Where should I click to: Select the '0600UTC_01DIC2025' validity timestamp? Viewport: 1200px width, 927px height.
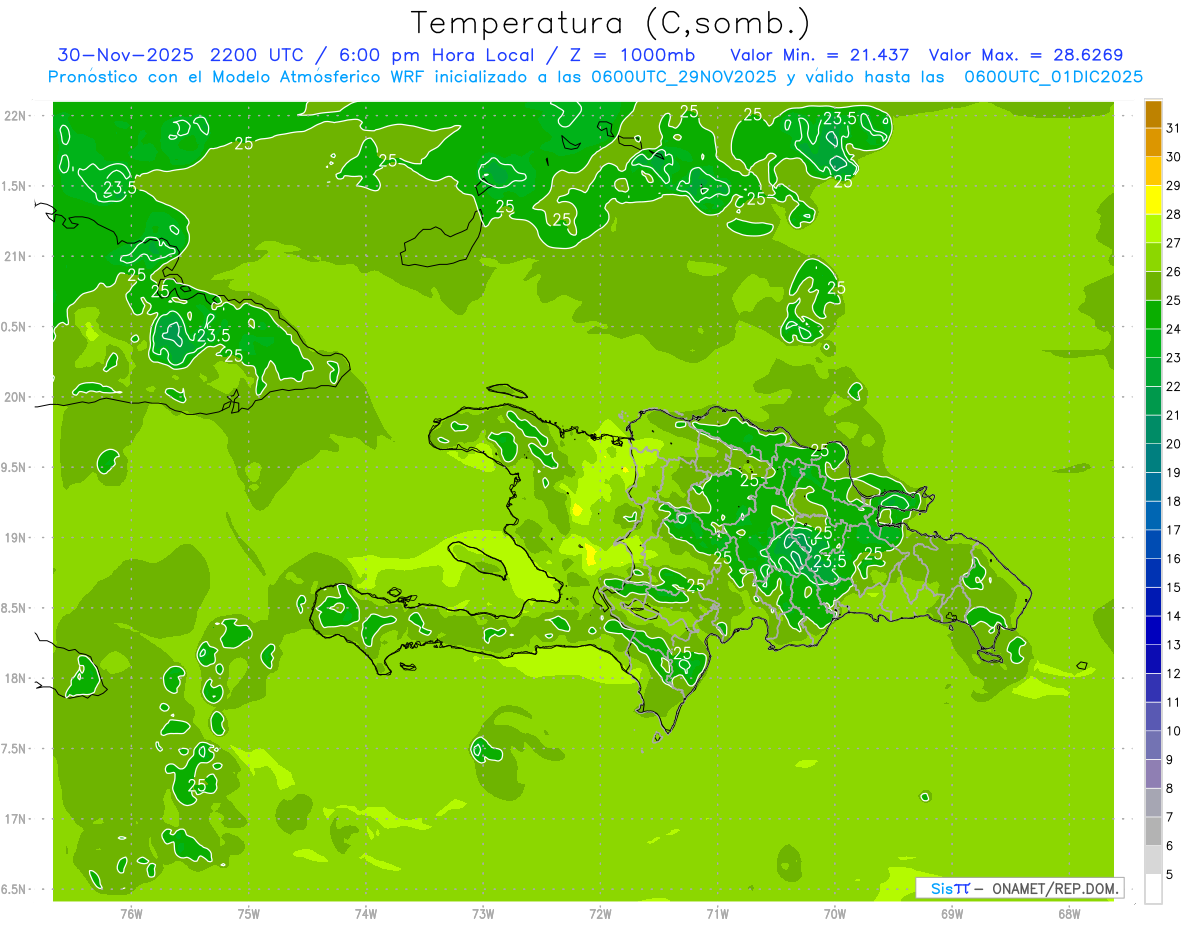tap(1054, 77)
